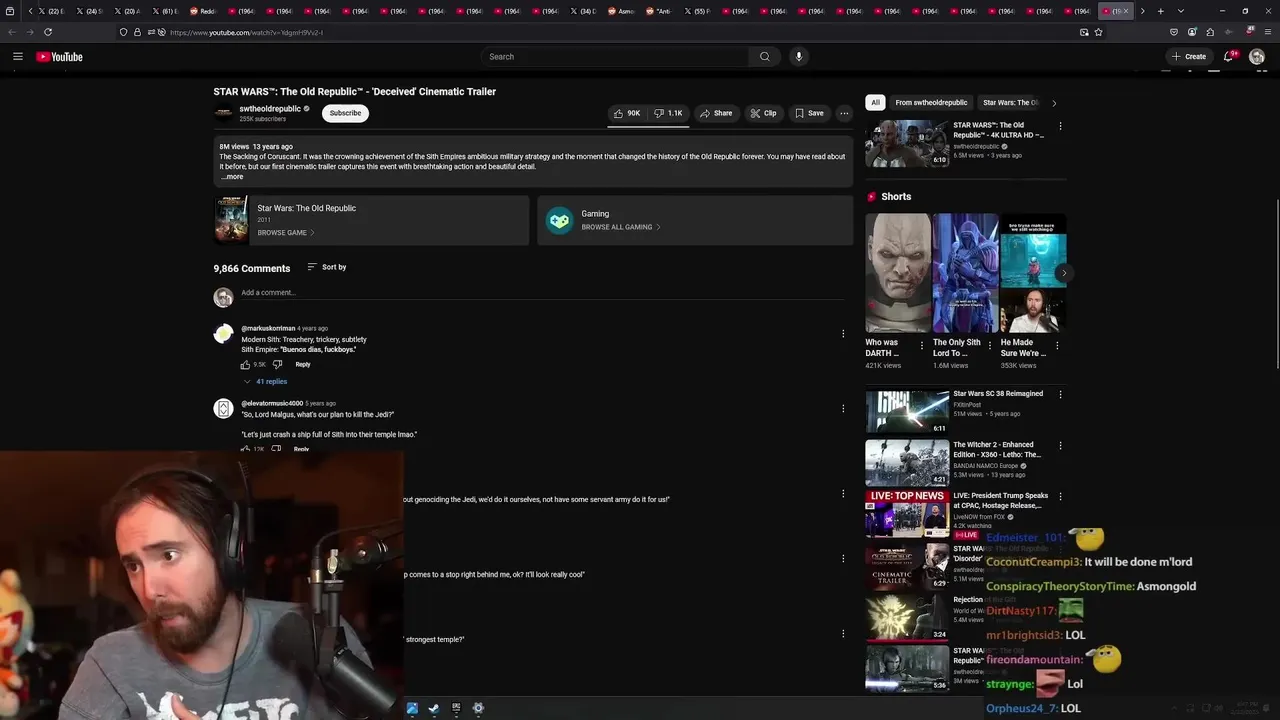Open options menu for @markuskorriman comment
Image resolution: width=1280 pixels, height=720 pixels.
click(x=843, y=334)
